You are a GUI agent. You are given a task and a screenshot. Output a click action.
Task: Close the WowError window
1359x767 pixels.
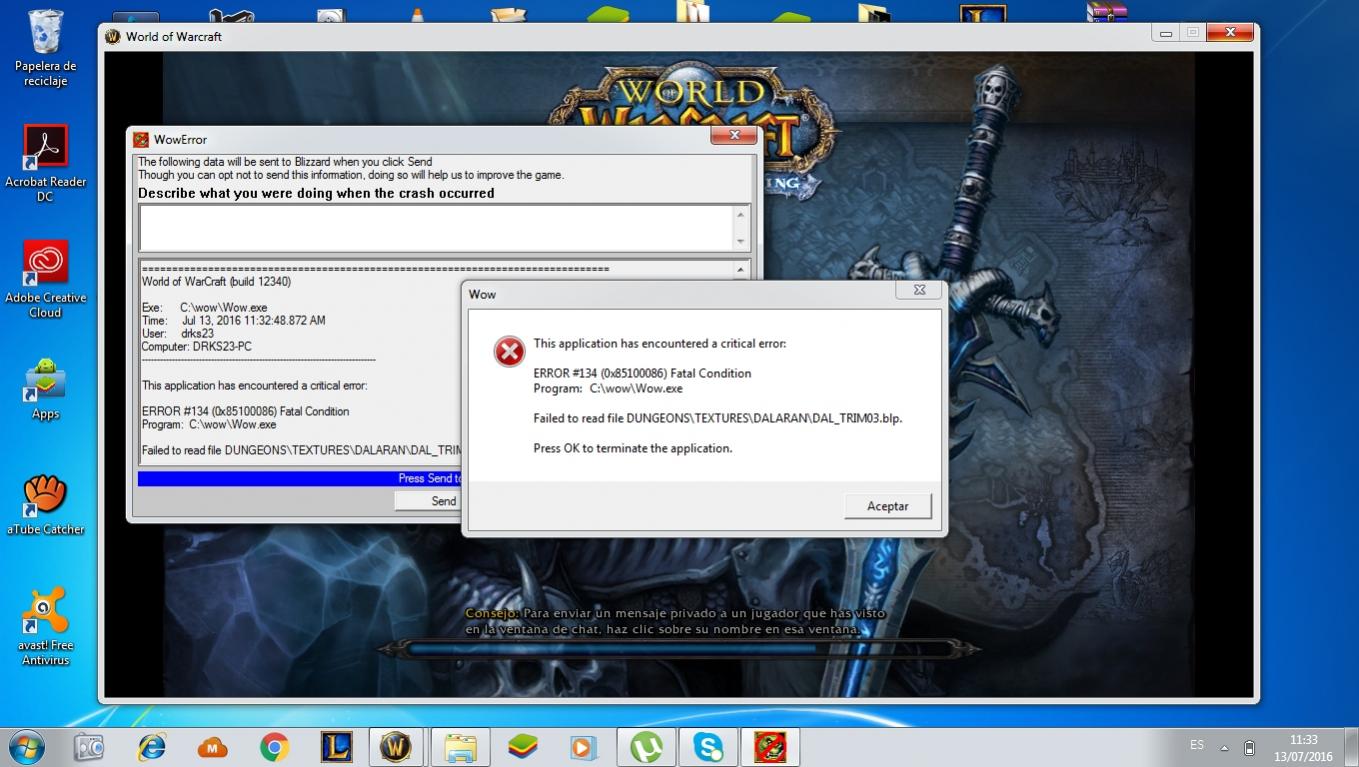pyautogui.click(x=735, y=135)
